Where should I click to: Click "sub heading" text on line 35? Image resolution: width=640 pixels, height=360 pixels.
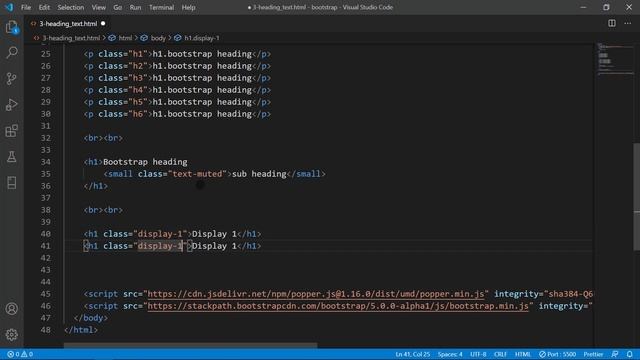point(259,174)
